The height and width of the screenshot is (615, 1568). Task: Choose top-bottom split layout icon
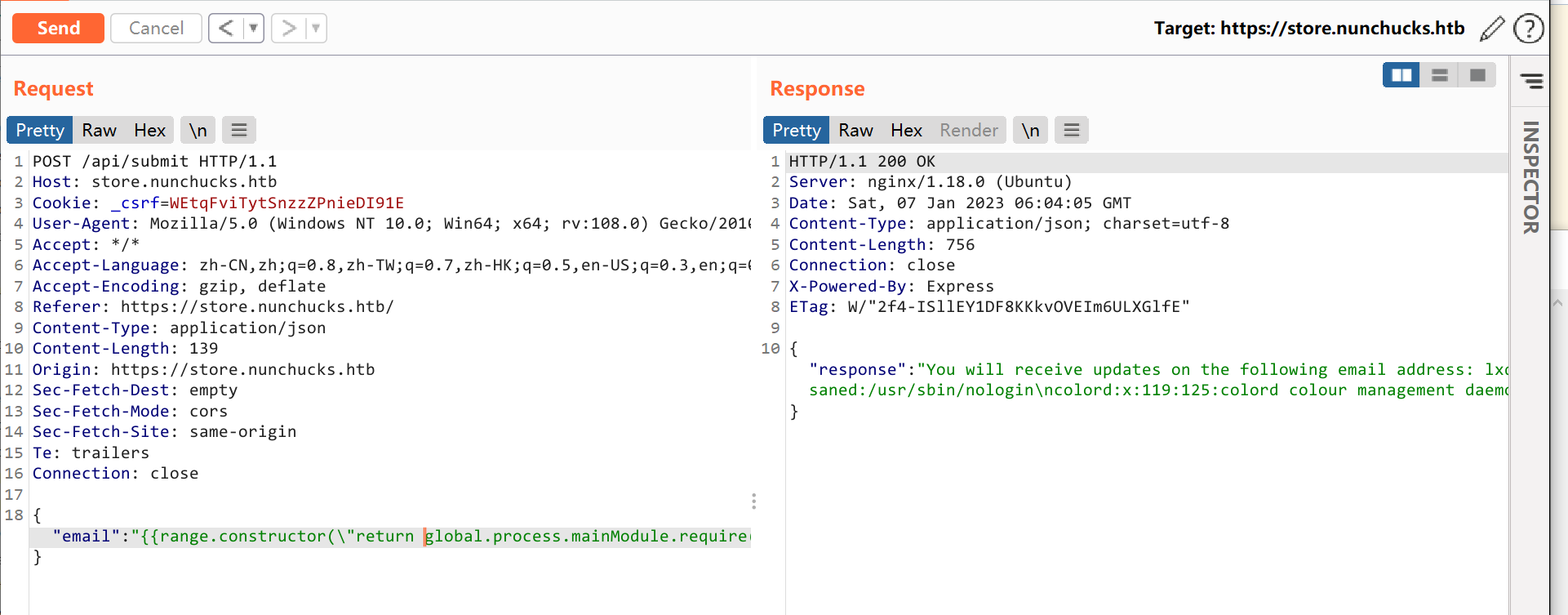(x=1440, y=75)
